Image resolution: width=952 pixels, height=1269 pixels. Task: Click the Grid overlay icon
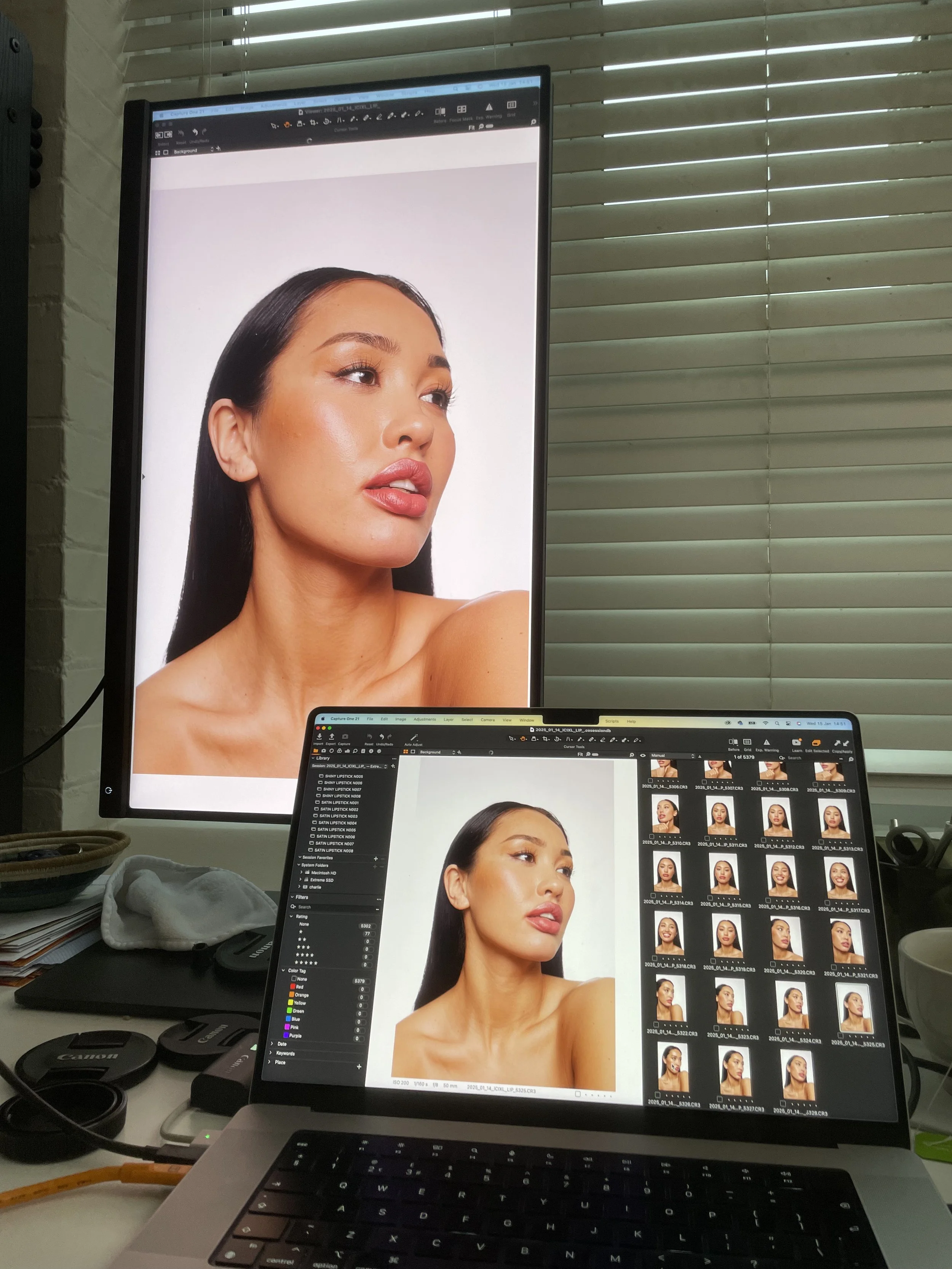coord(747,742)
